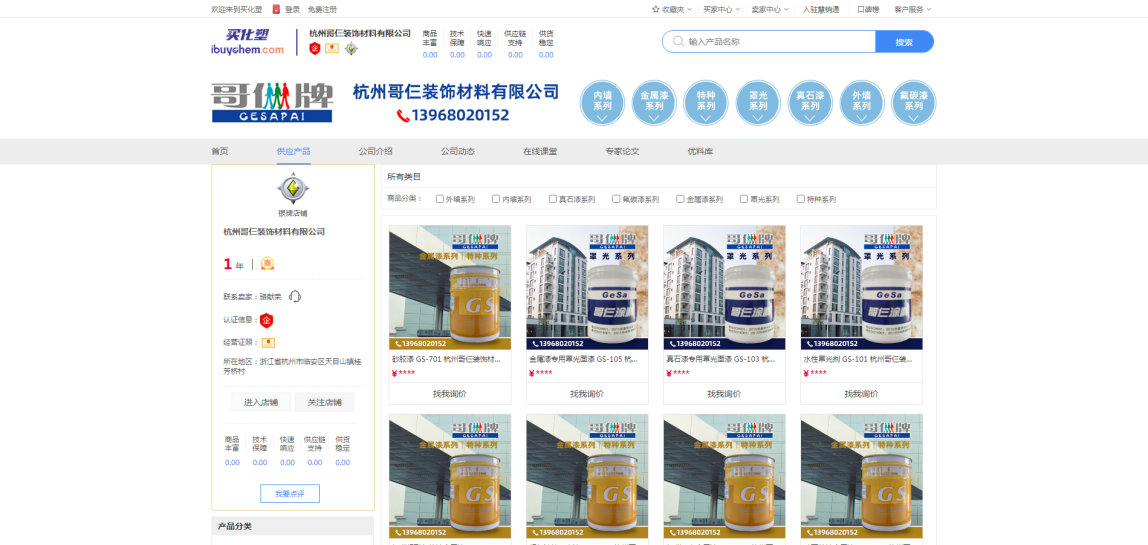The image size is (1148, 545).
Task: Expand the 卖家中心 dropdown
Action: tap(770, 10)
